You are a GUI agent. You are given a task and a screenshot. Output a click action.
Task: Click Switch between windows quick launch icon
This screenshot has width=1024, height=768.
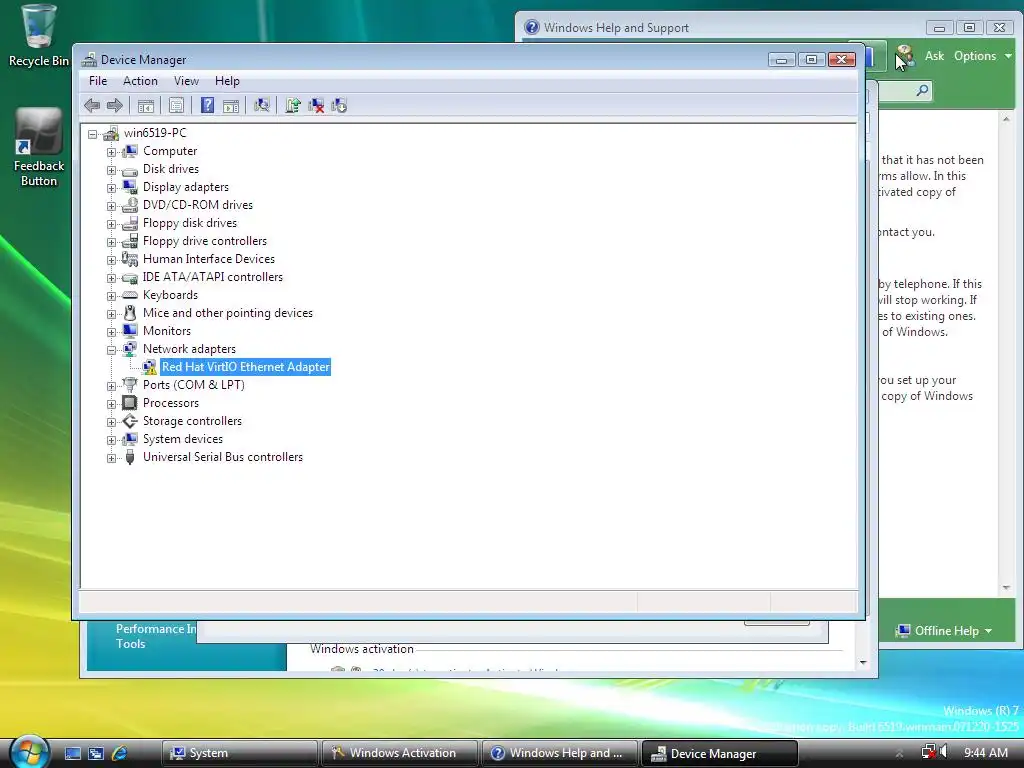click(96, 753)
